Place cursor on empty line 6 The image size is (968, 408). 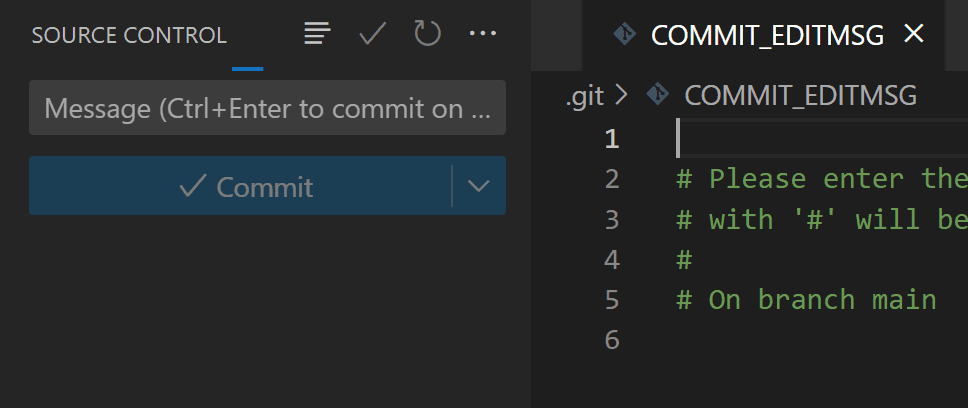(x=800, y=340)
